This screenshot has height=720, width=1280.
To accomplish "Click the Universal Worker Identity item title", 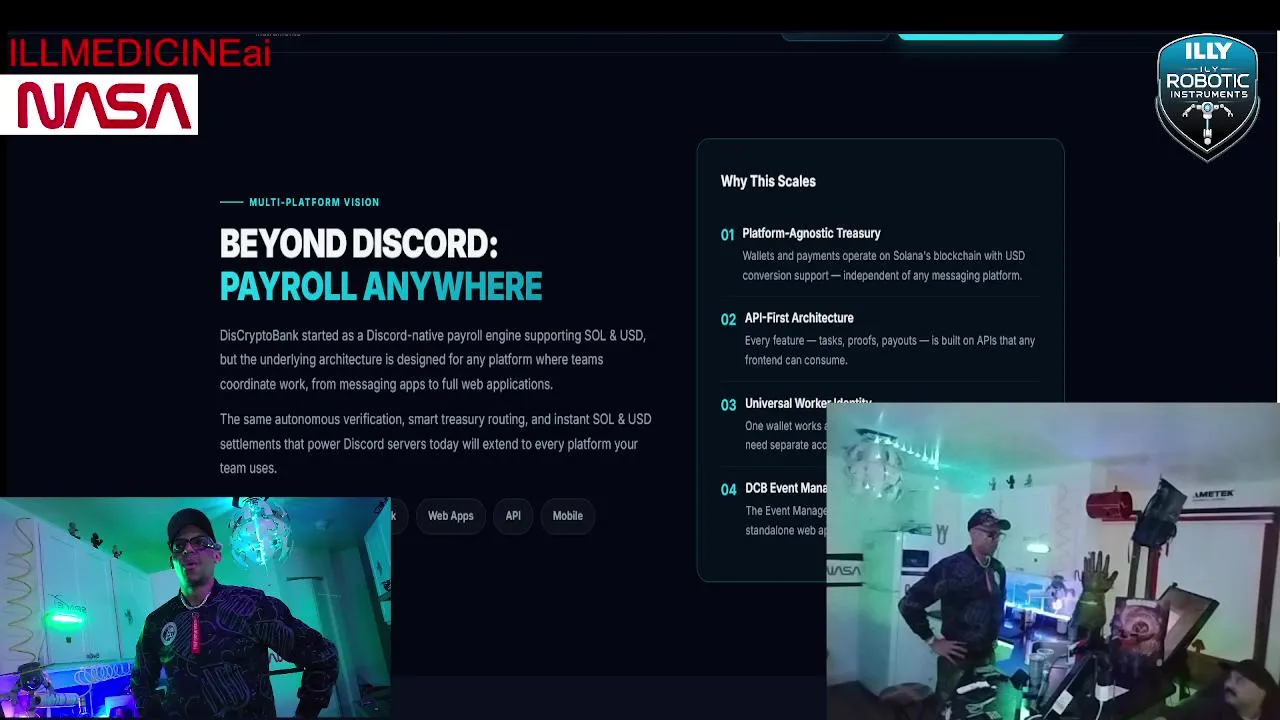I will (808, 403).
